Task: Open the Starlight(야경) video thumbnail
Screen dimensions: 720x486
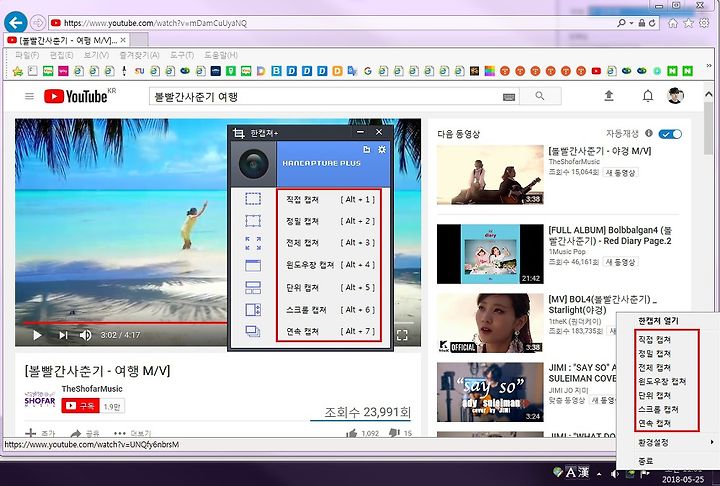Action: coord(490,323)
